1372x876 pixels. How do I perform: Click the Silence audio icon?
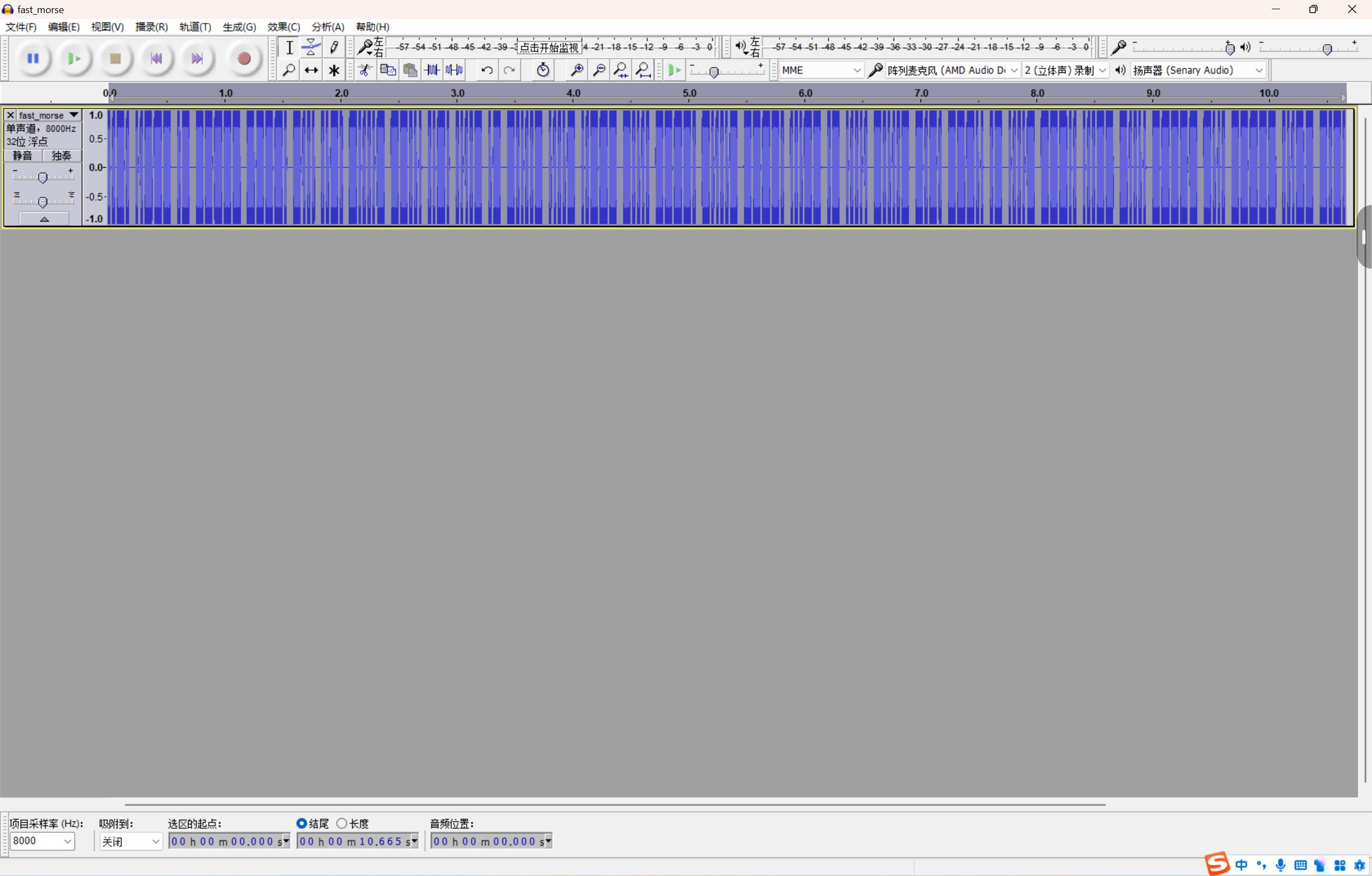coord(454,70)
